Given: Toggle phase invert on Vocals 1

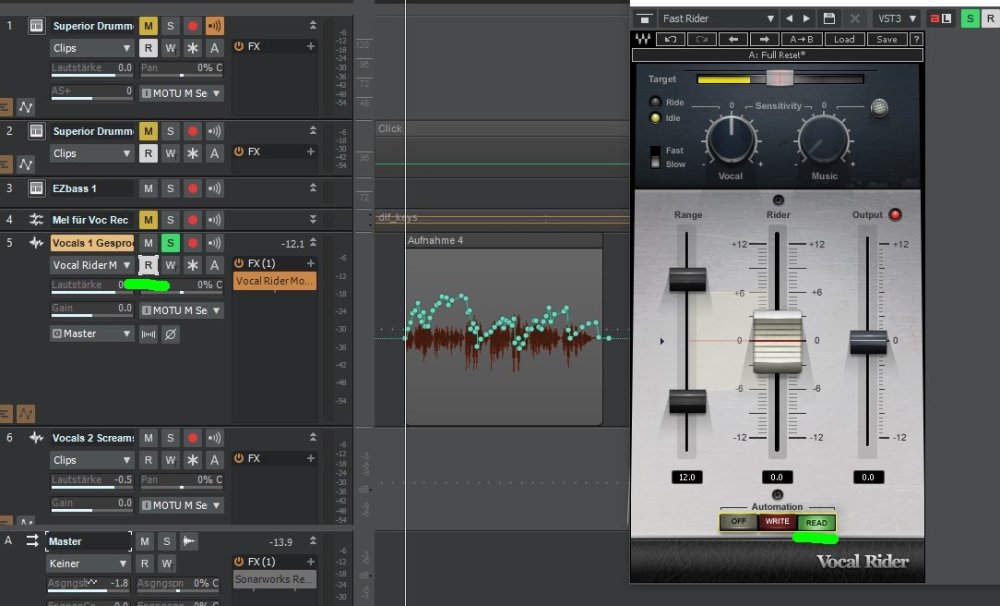Looking at the screenshot, I should pyautogui.click(x=170, y=334).
